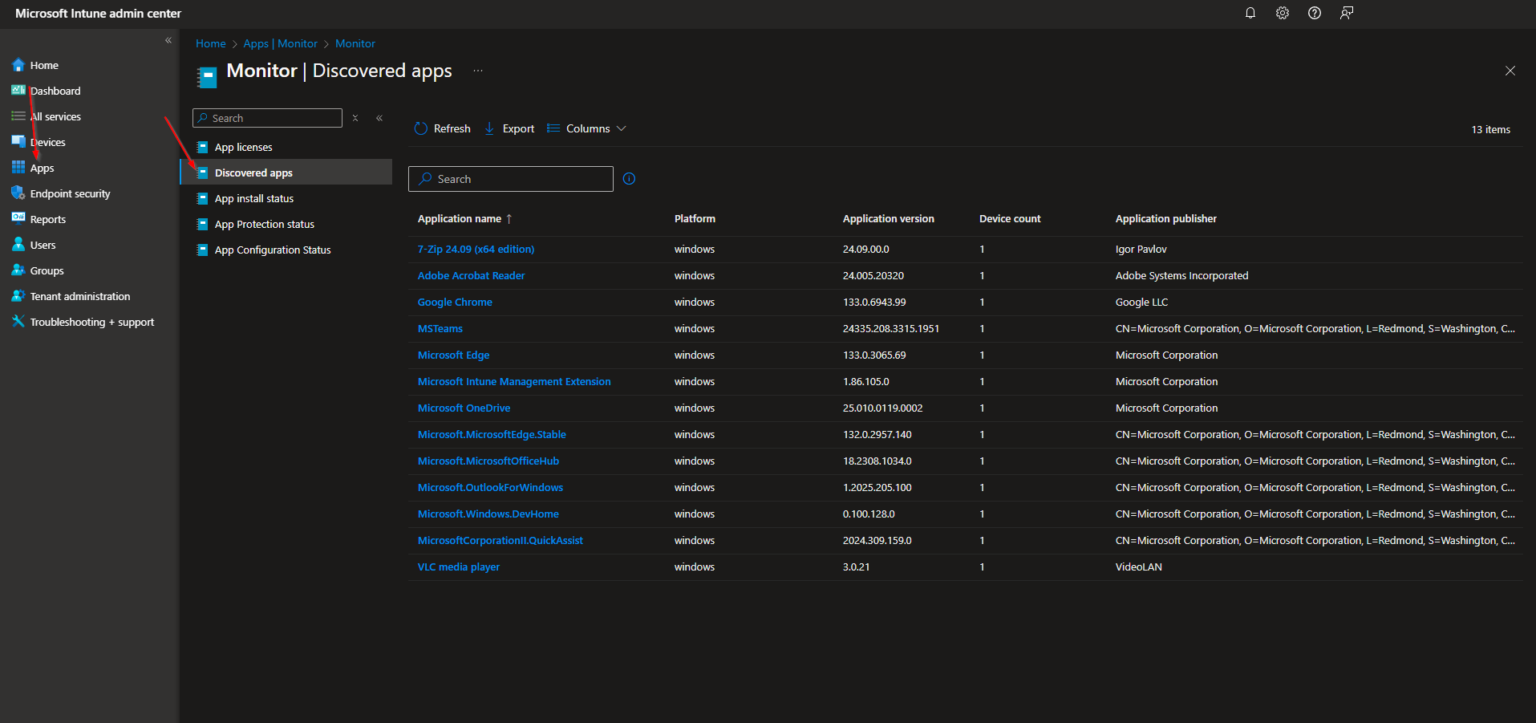Click the Home icon in the sidebar

[x=18, y=65]
